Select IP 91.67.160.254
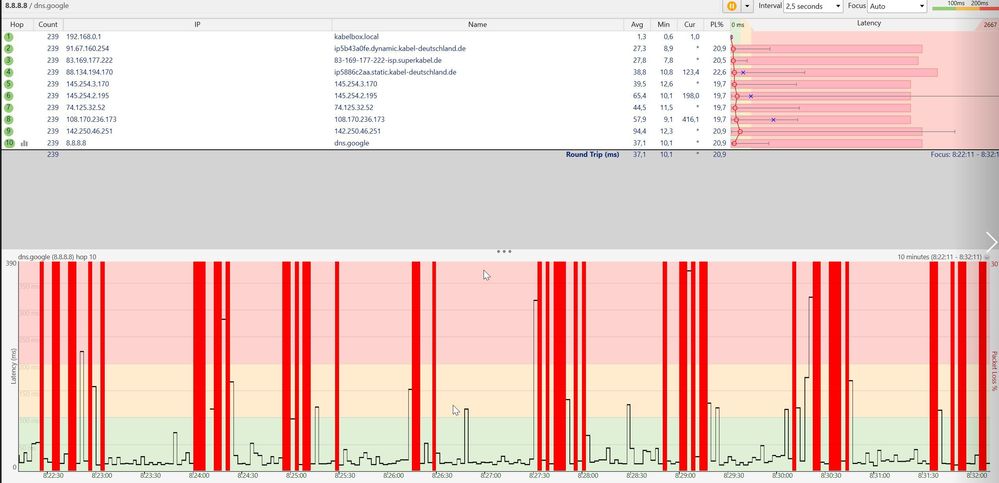Viewport: 999px width, 483px height. point(88,48)
